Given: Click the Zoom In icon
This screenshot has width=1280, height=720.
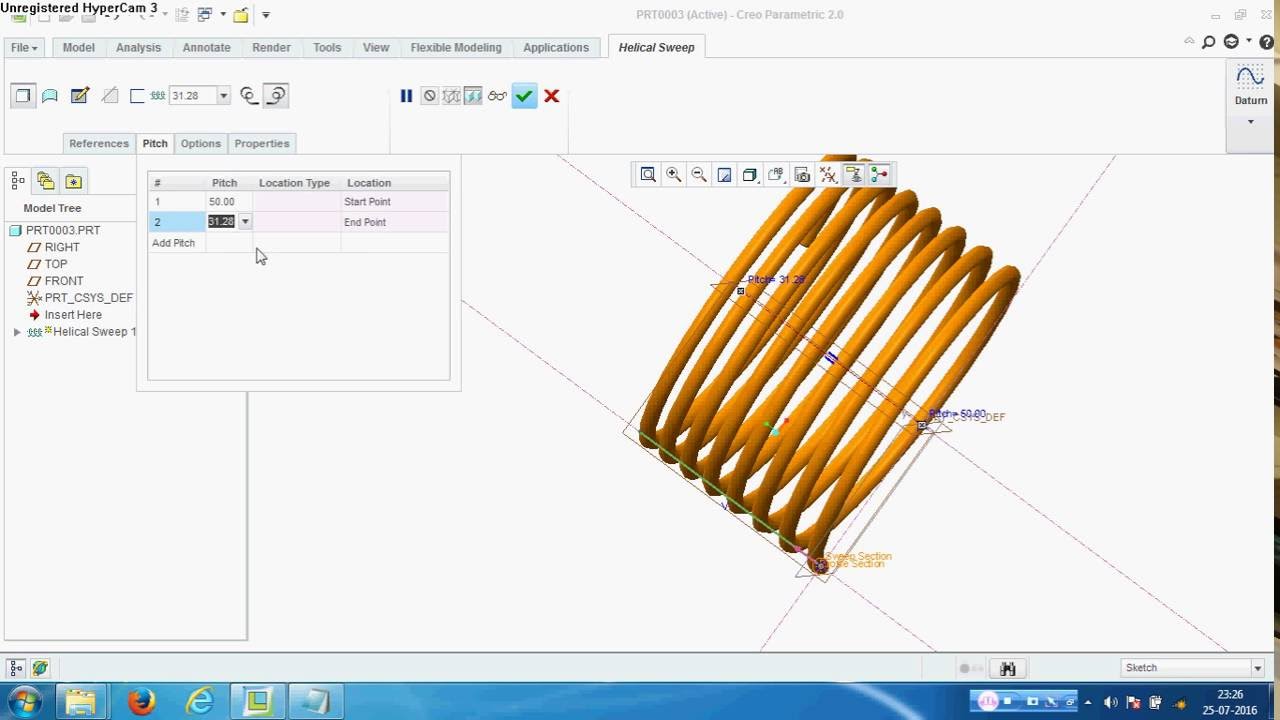Looking at the screenshot, I should pos(674,175).
